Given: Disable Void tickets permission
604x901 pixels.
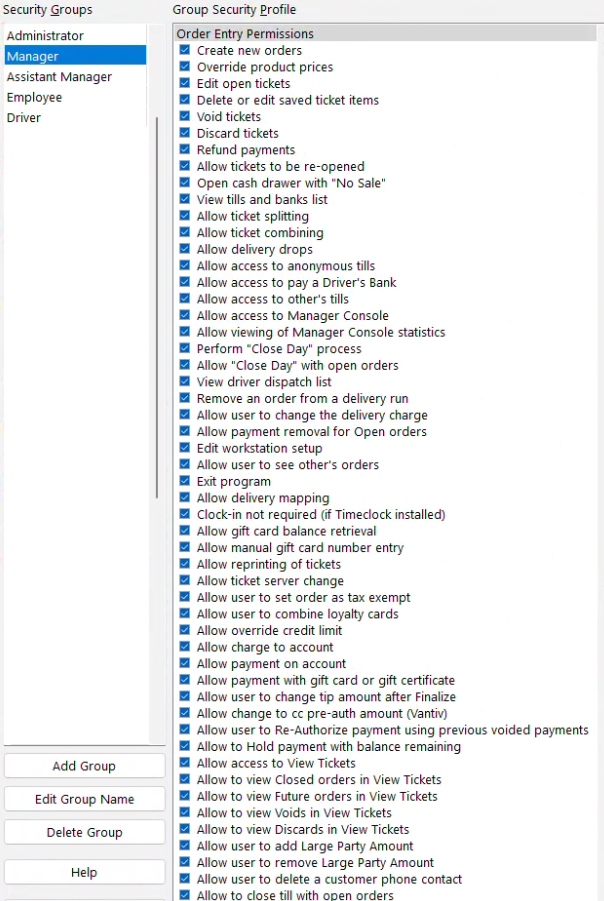Looking at the screenshot, I should [184, 116].
